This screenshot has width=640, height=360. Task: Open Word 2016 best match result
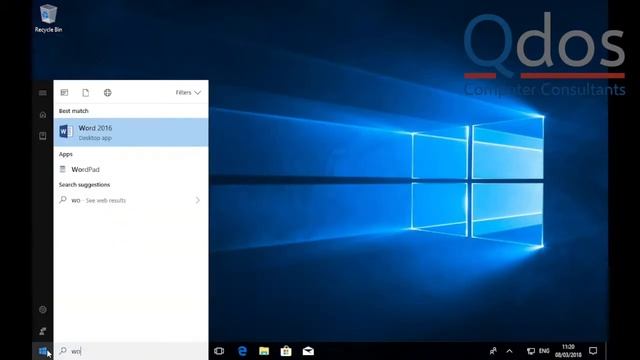coord(131,132)
